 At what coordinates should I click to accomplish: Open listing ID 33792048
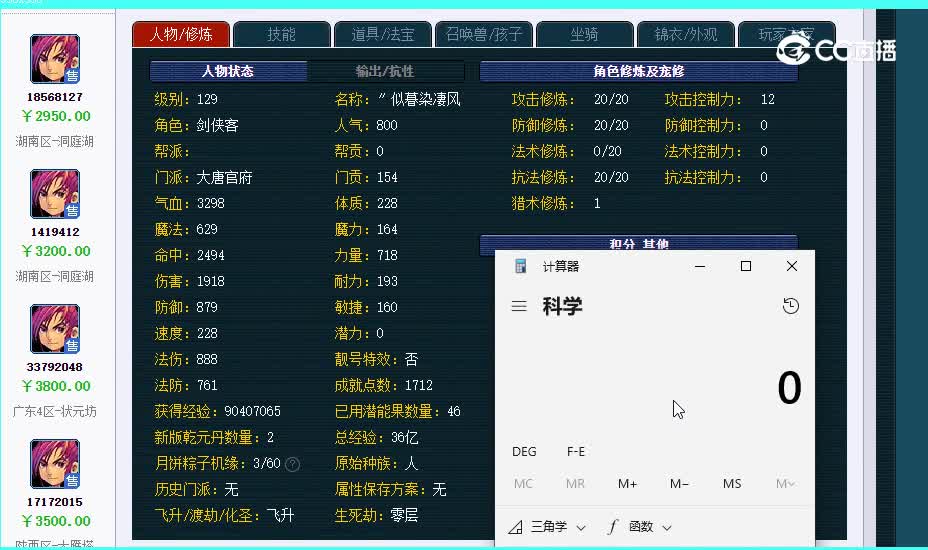pos(54,366)
